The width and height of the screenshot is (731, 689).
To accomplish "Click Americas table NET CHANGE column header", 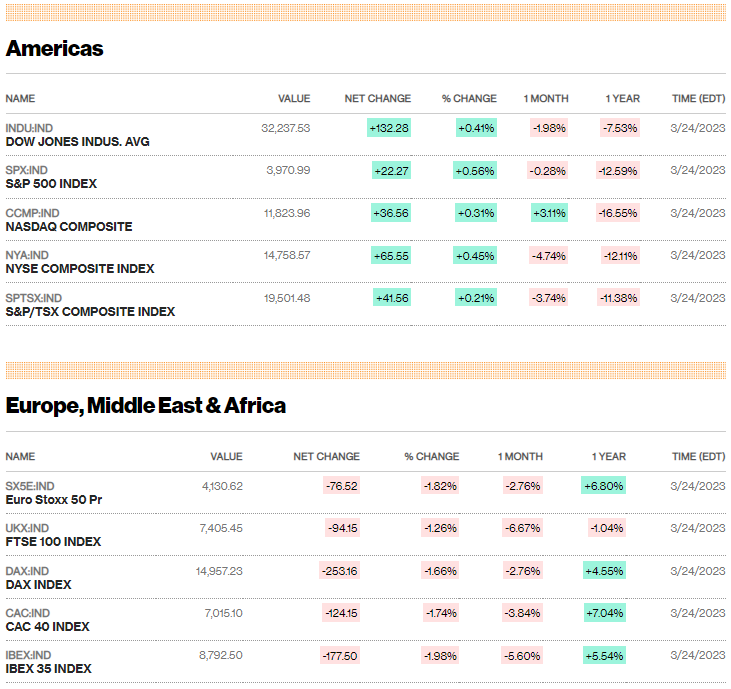I will point(378,98).
